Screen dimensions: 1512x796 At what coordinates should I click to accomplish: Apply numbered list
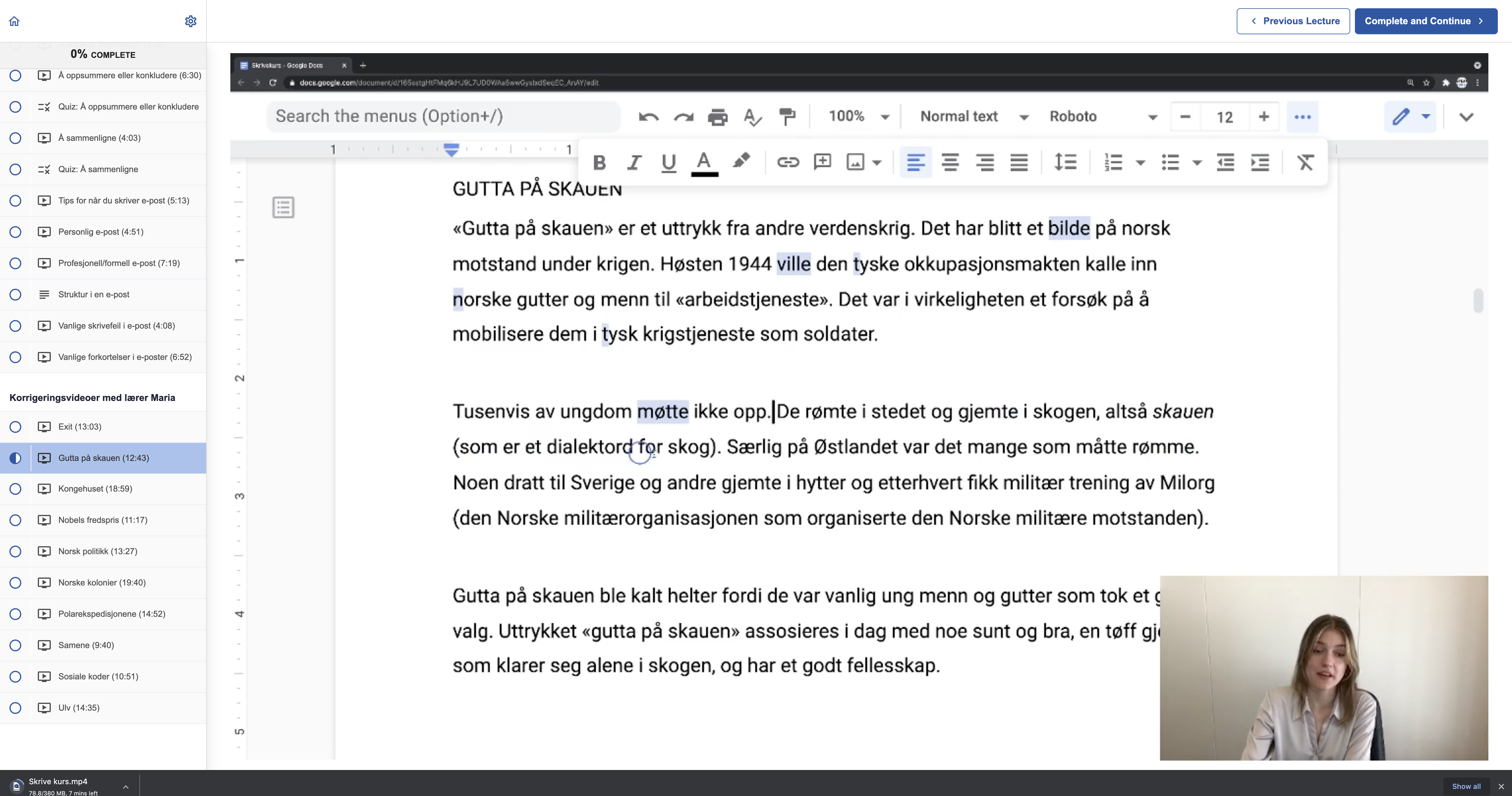click(1113, 163)
